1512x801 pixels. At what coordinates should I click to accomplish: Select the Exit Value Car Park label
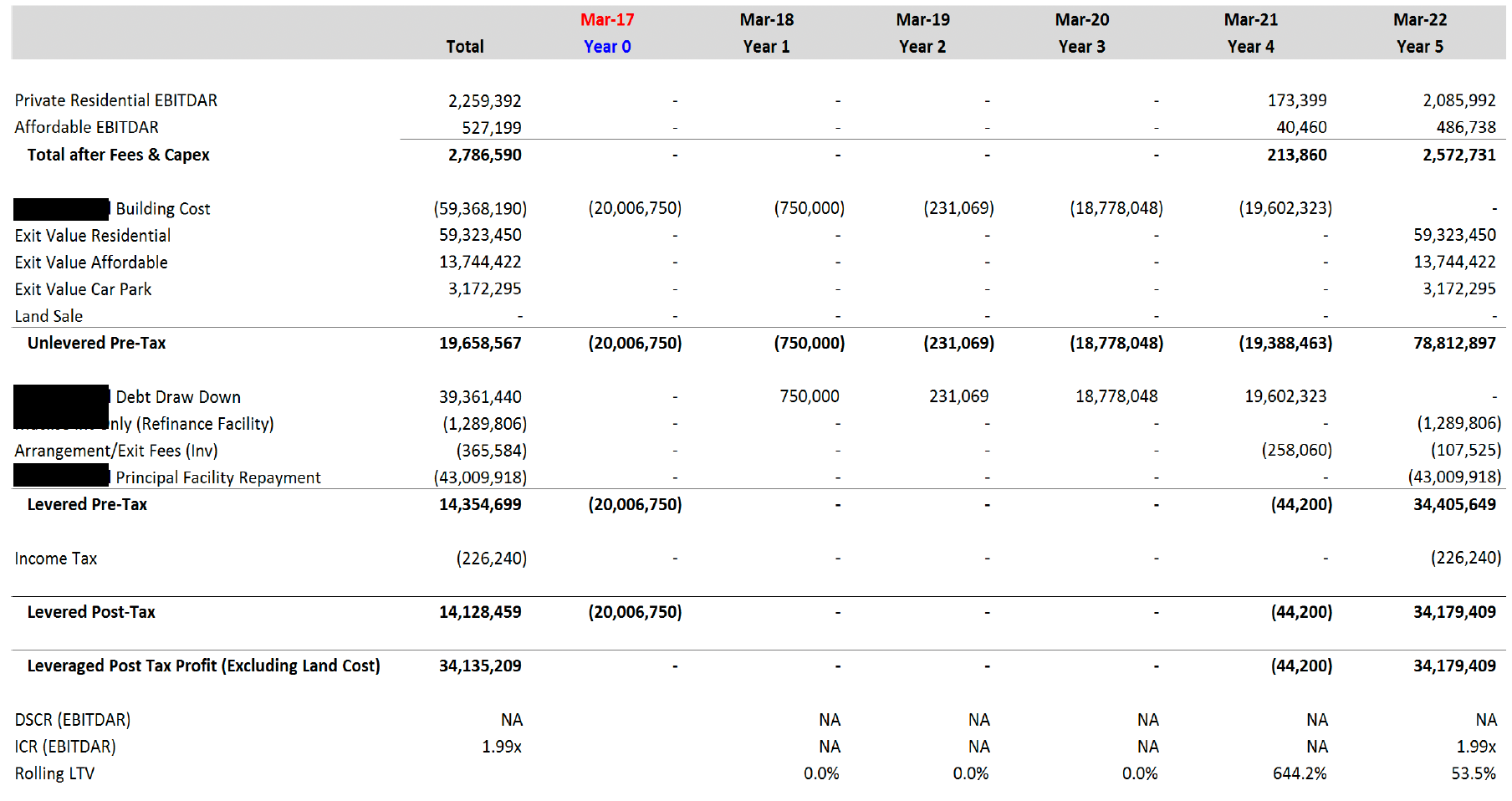click(x=83, y=289)
